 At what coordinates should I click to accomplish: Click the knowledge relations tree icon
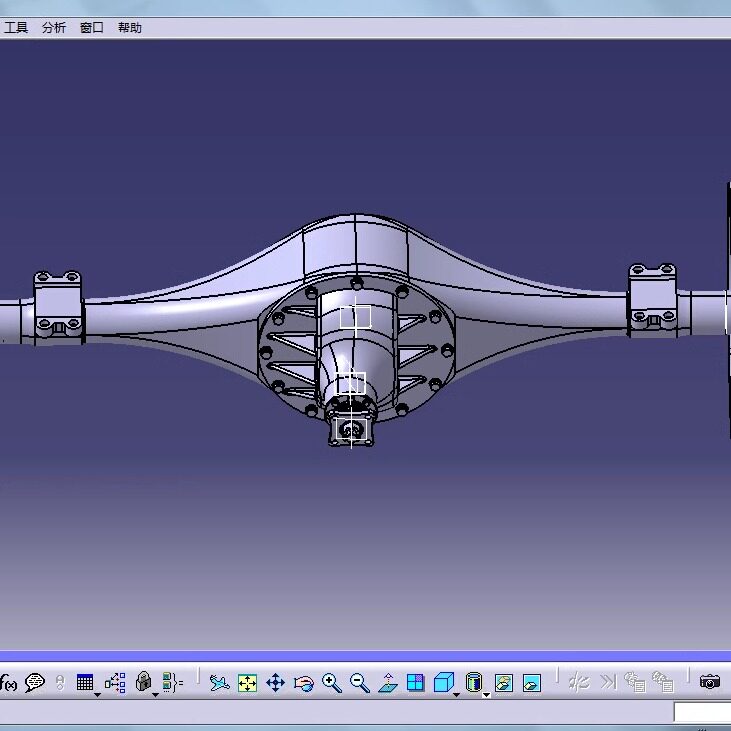click(x=115, y=683)
